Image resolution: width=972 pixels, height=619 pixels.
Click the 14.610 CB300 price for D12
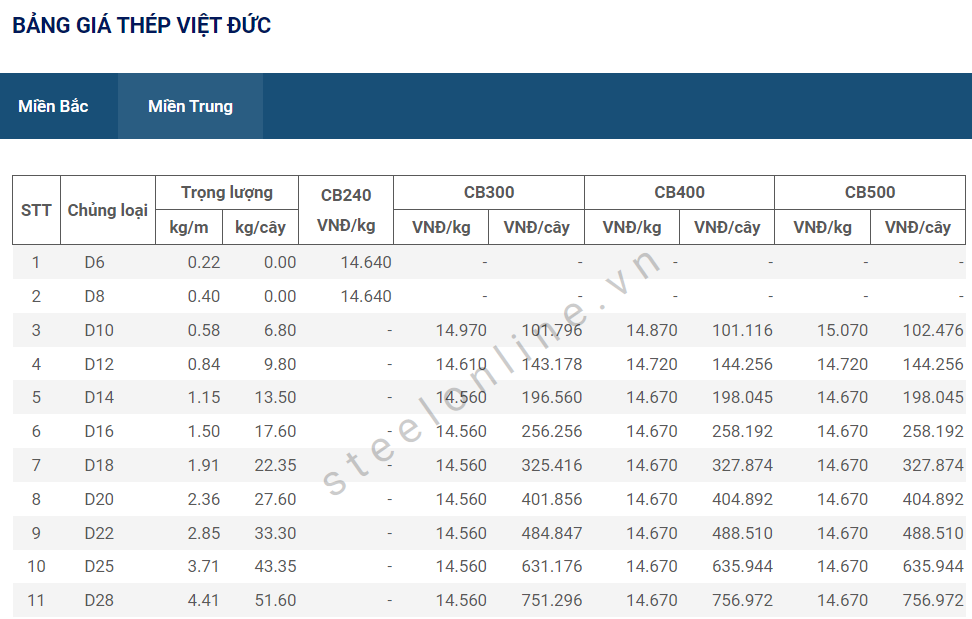pyautogui.click(x=461, y=364)
